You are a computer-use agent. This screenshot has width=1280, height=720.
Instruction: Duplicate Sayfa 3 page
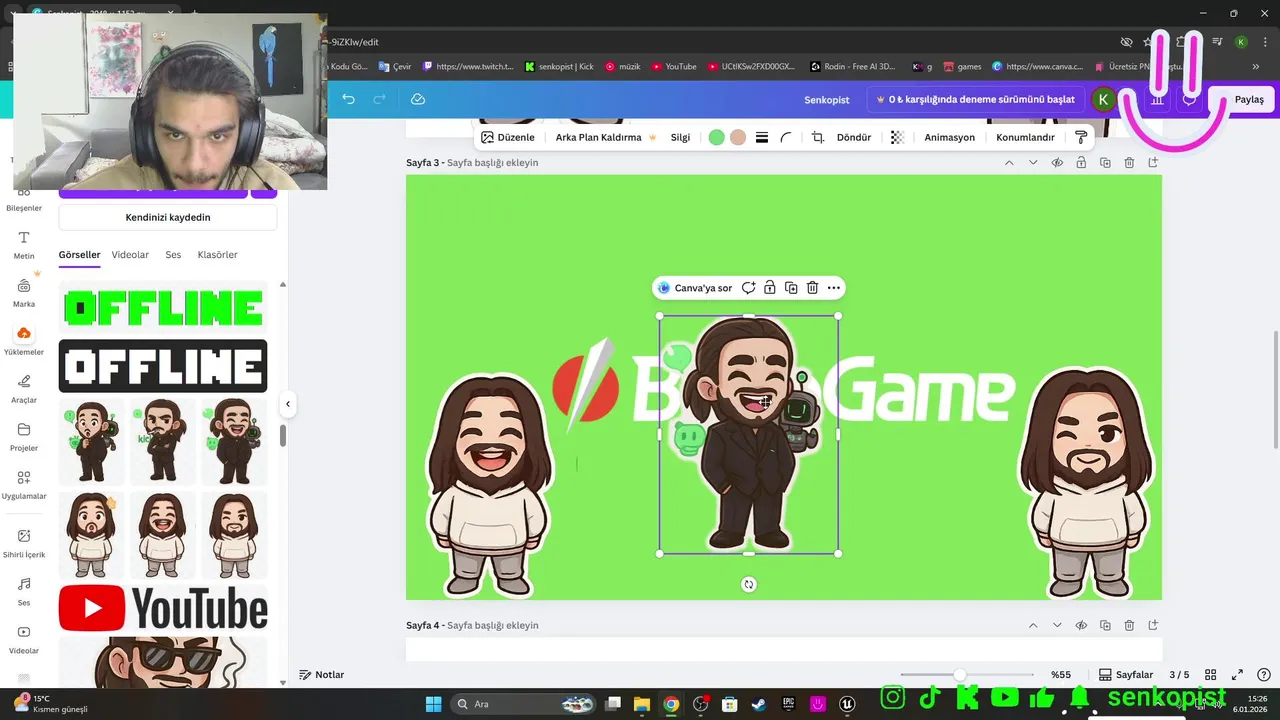click(1105, 163)
